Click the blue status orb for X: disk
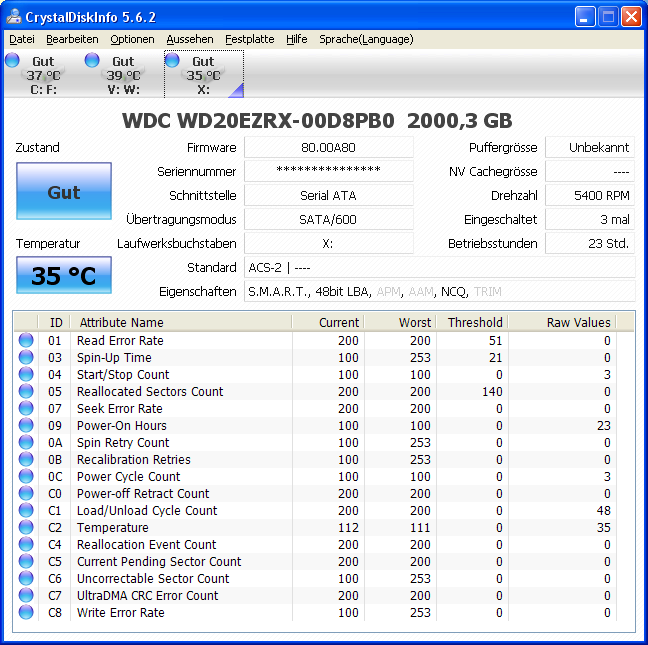Screen dimensions: 648x645 point(172,60)
